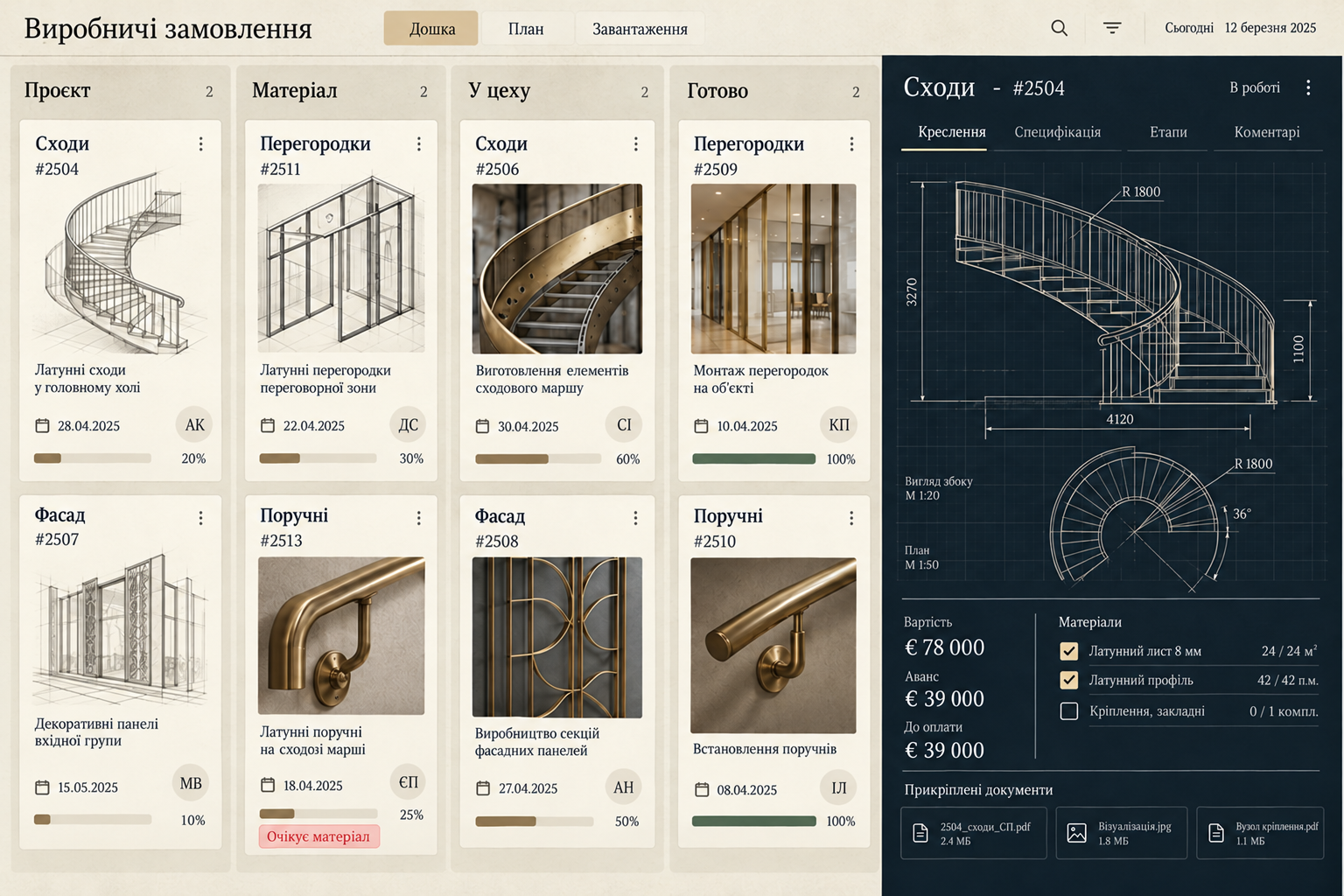1344x896 pixels.
Task: Open the menu of card Фасад #2507
Action: coord(201,518)
